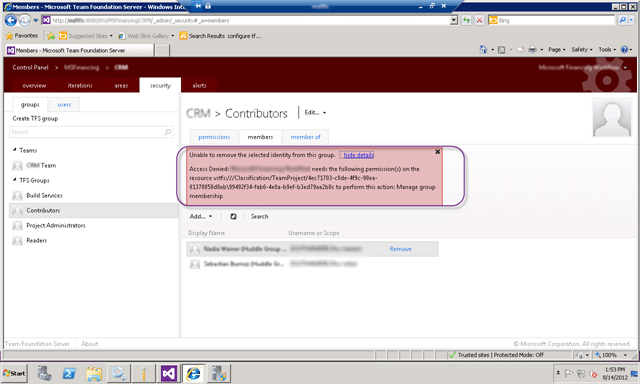The height and width of the screenshot is (384, 640).
Task: Click the group profile picture placeholder
Action: [x=612, y=118]
